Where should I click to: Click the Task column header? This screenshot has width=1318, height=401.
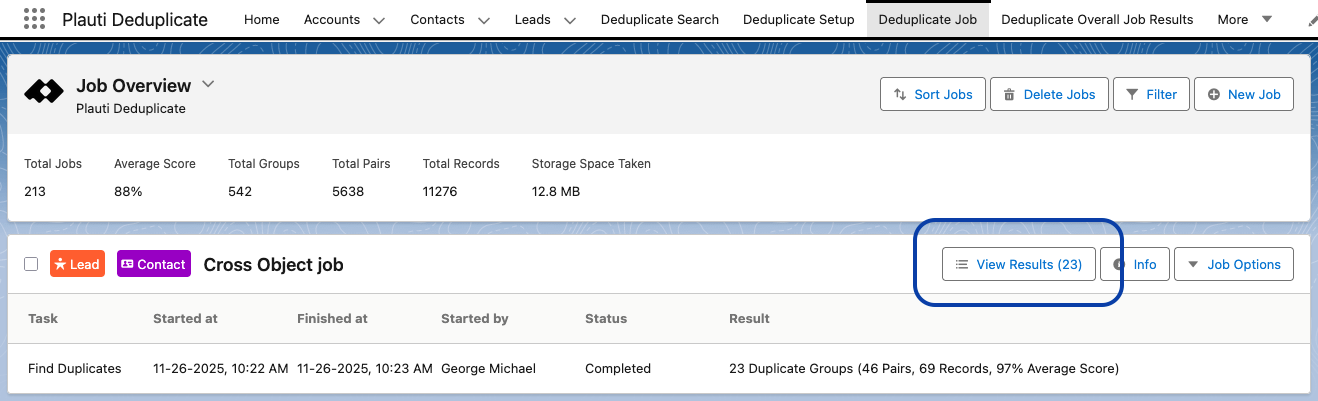tap(43, 318)
